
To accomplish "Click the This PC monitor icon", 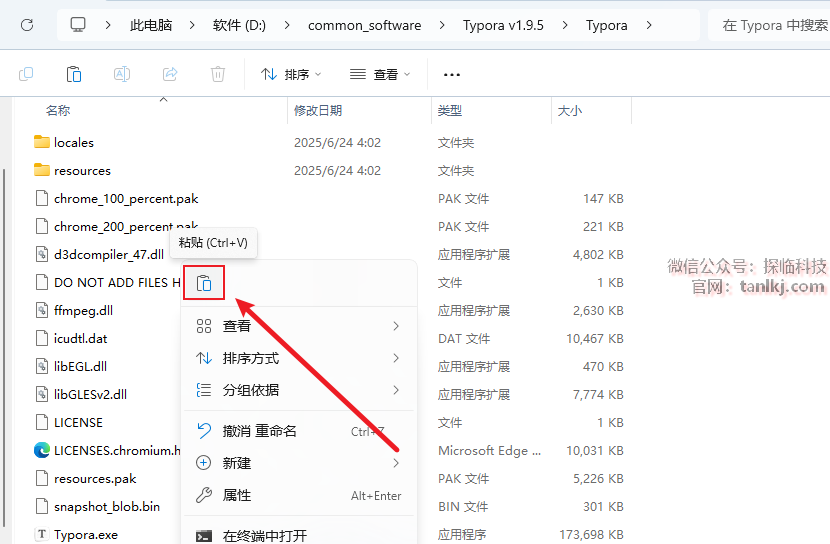I will pos(78,25).
